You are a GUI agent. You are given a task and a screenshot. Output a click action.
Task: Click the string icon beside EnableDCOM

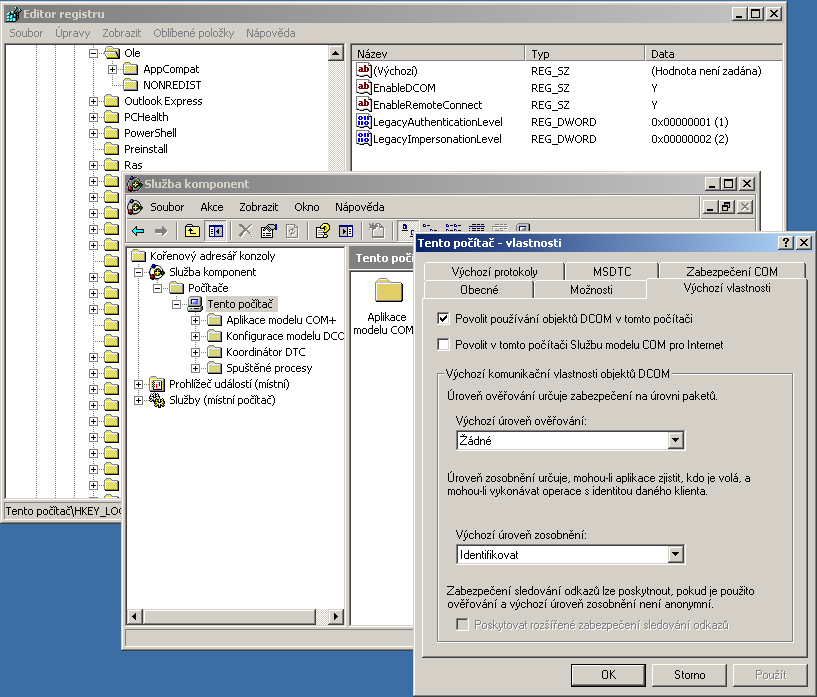[364, 87]
